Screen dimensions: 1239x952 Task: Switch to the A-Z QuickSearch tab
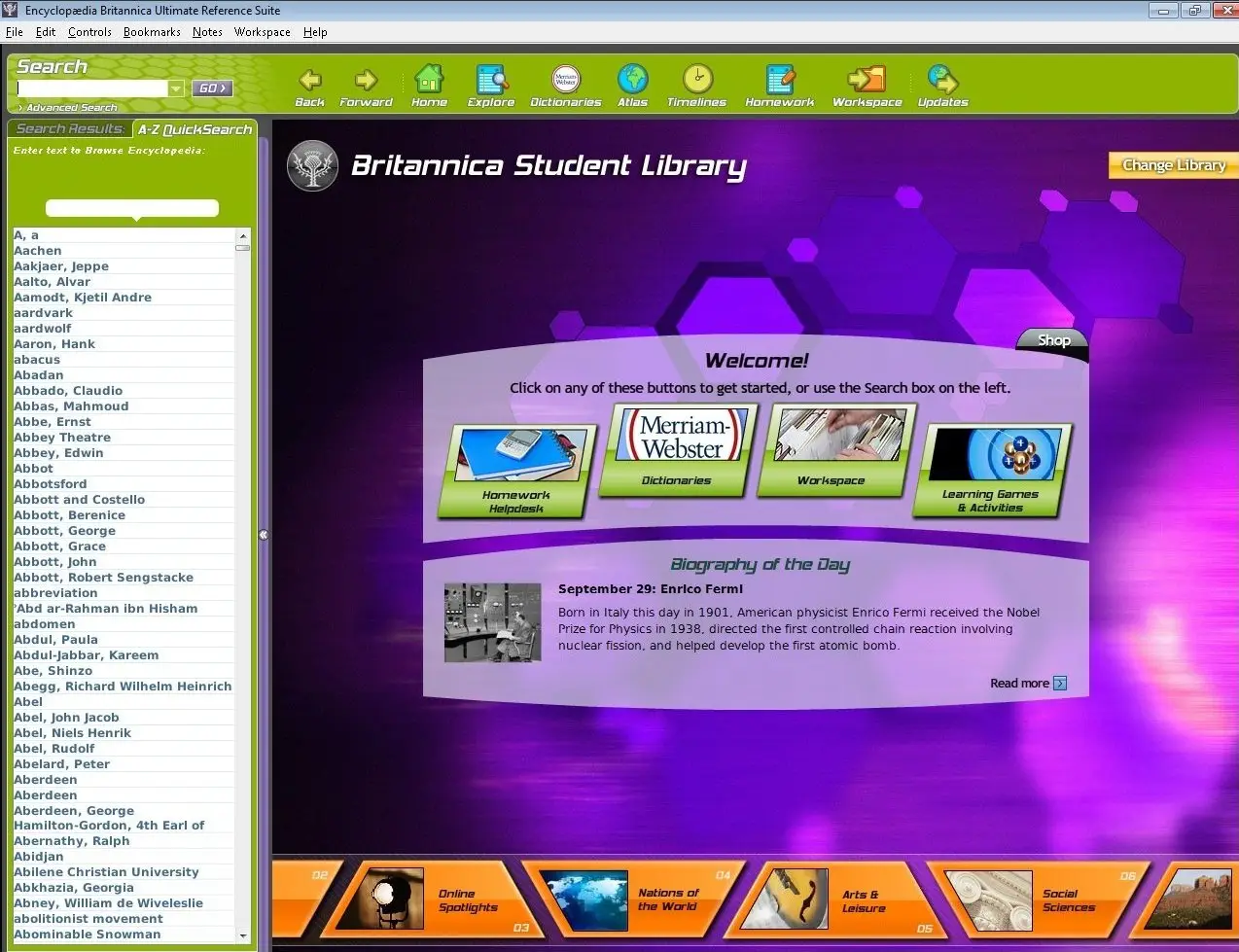[195, 129]
